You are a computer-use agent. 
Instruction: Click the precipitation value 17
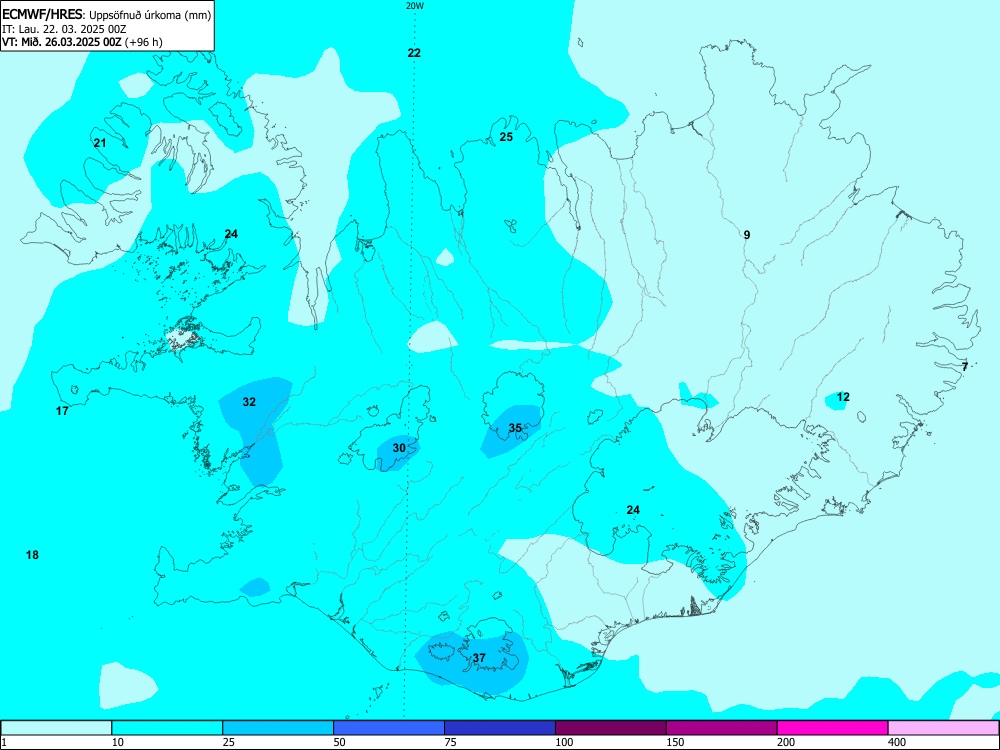62,411
